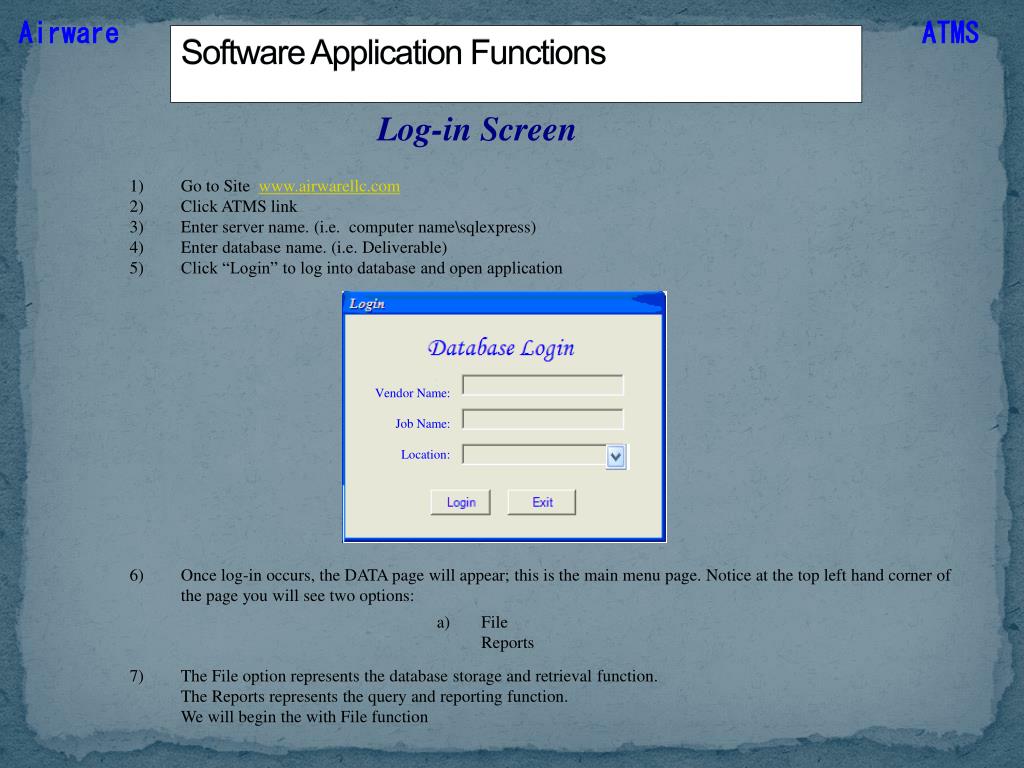
Task: Click 'We will begin the with File function'
Action: pos(304,717)
